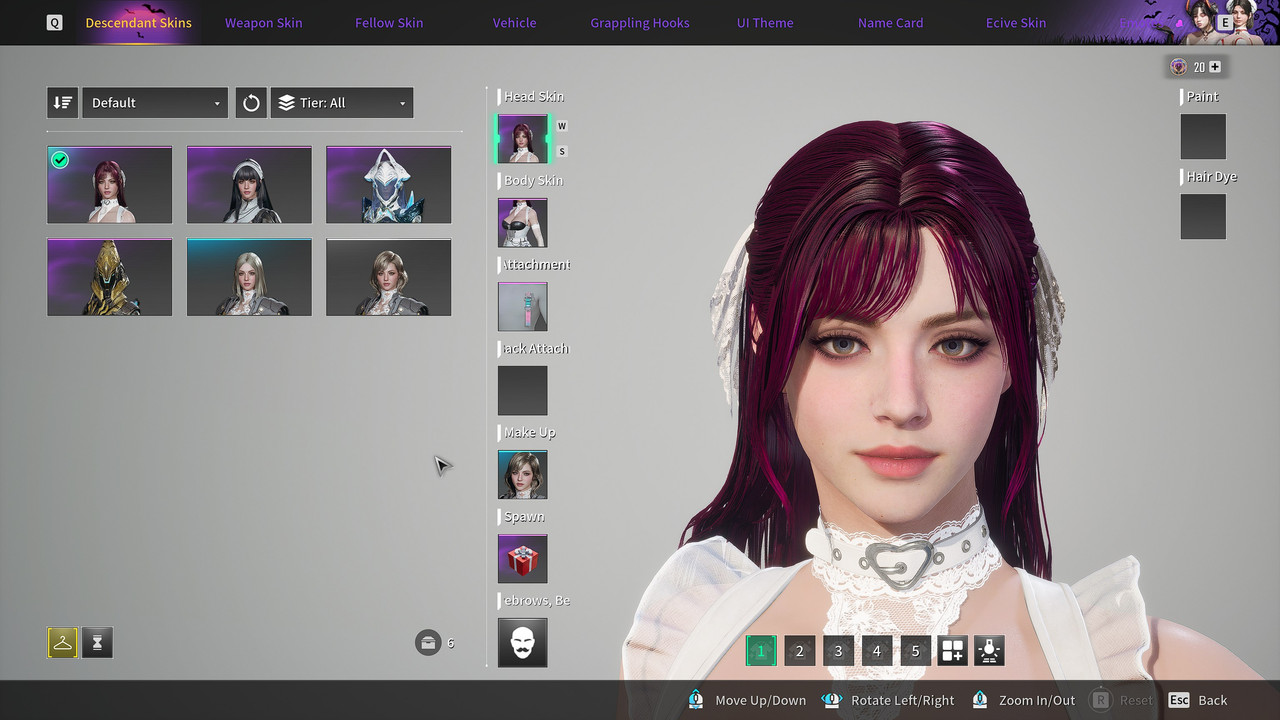Open the storage box icon showing 6
This screenshot has width=1280, height=720.
(x=428, y=642)
